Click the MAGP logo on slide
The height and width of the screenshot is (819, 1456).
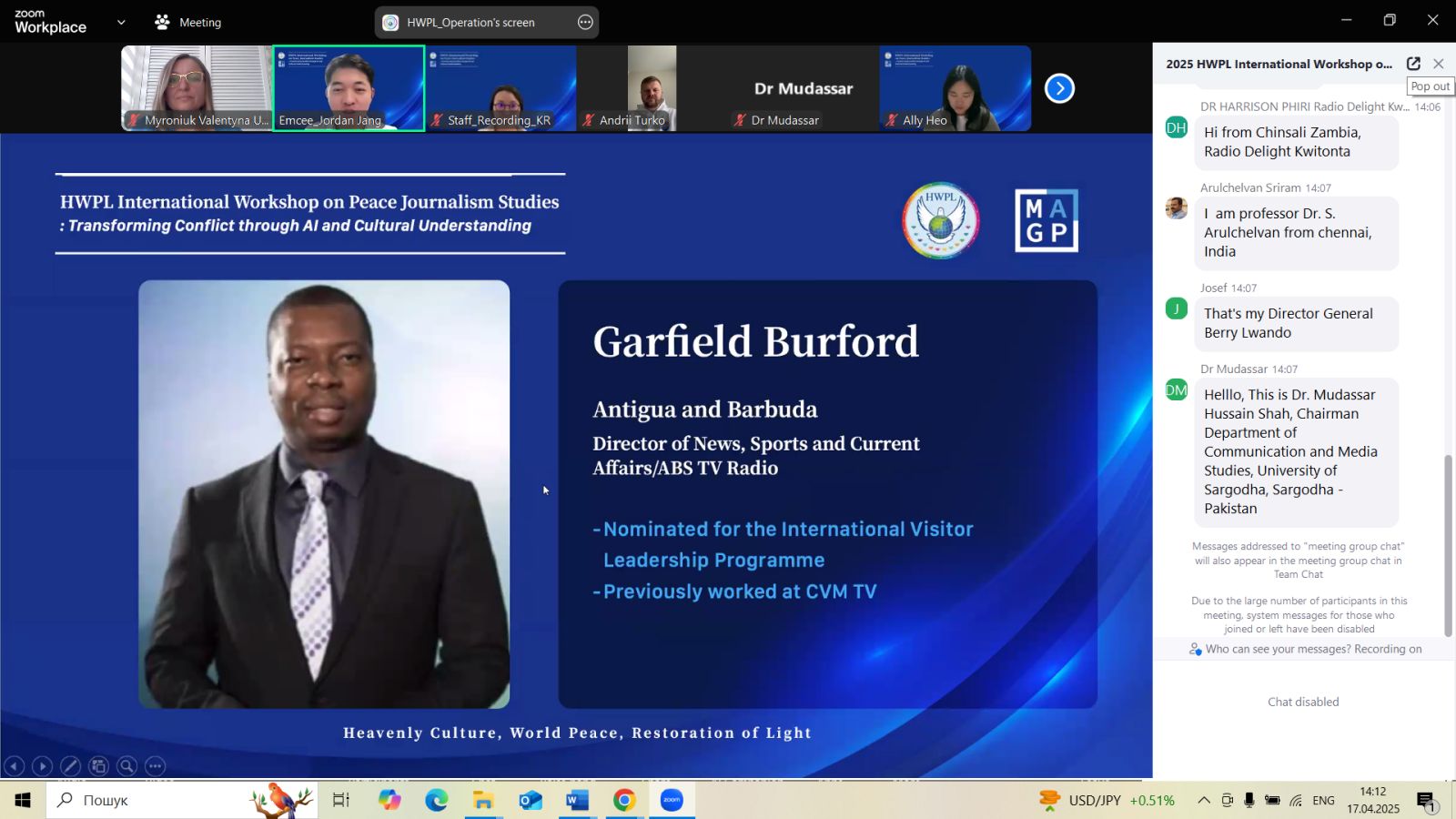[1046, 220]
